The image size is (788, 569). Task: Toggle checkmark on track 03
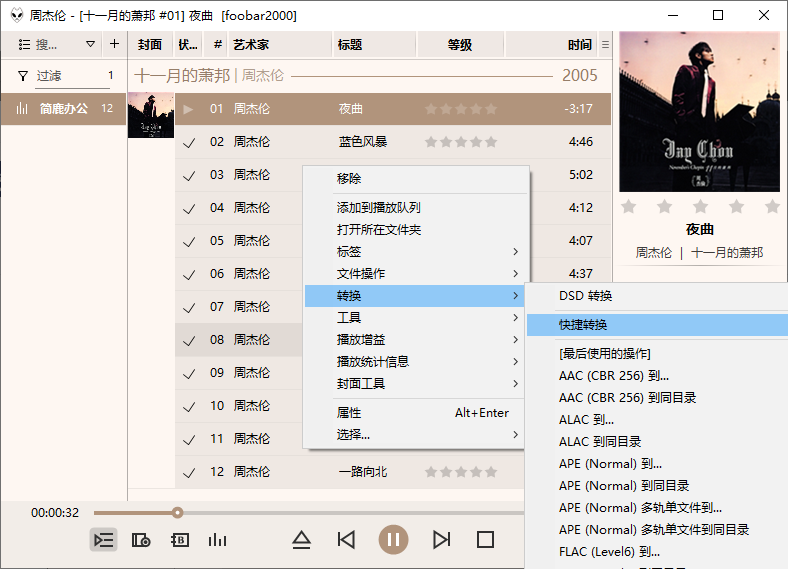[189, 176]
